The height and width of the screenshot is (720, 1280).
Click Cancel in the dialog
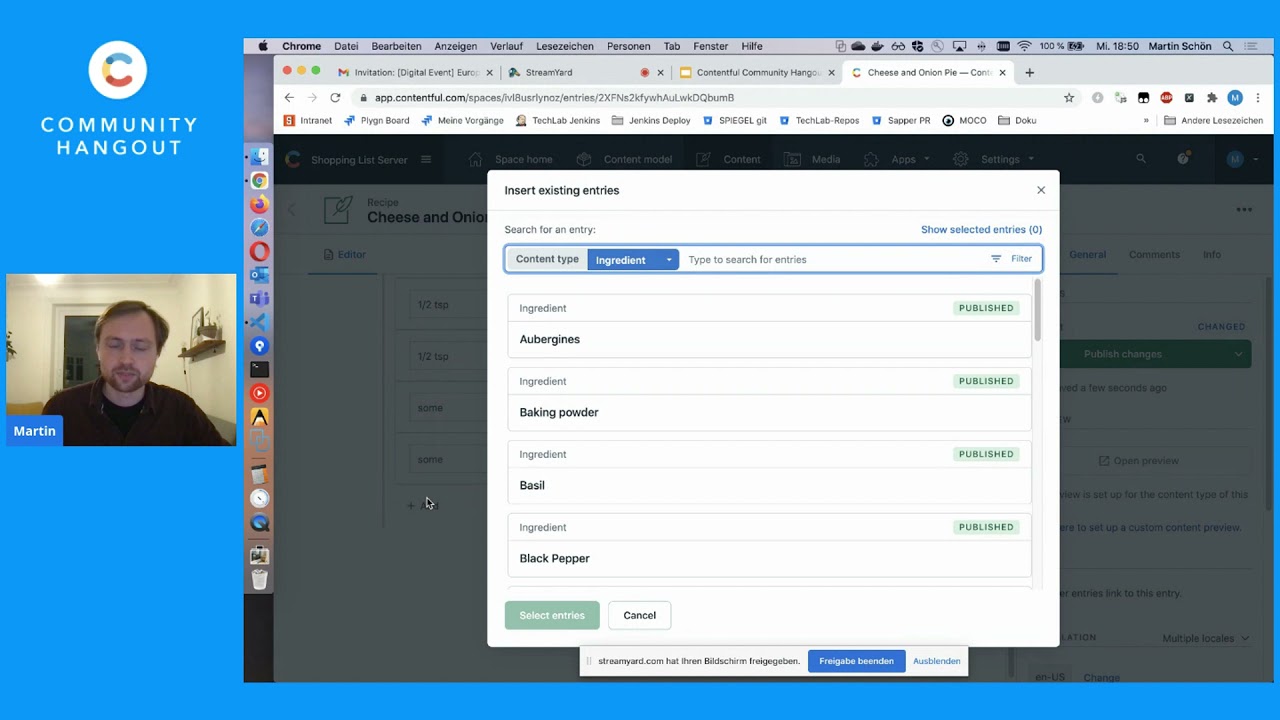[x=640, y=615]
